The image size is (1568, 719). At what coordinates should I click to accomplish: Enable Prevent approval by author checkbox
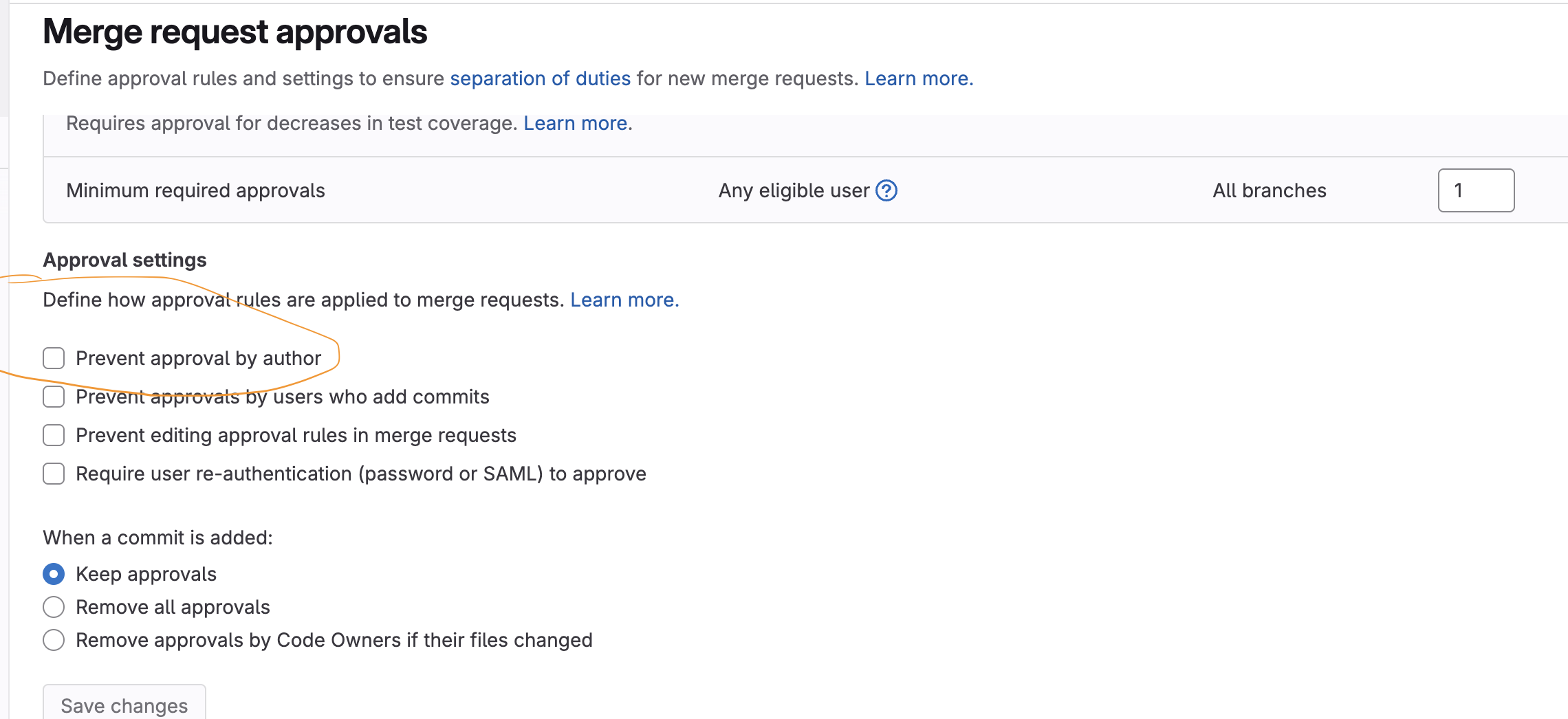pyautogui.click(x=54, y=358)
